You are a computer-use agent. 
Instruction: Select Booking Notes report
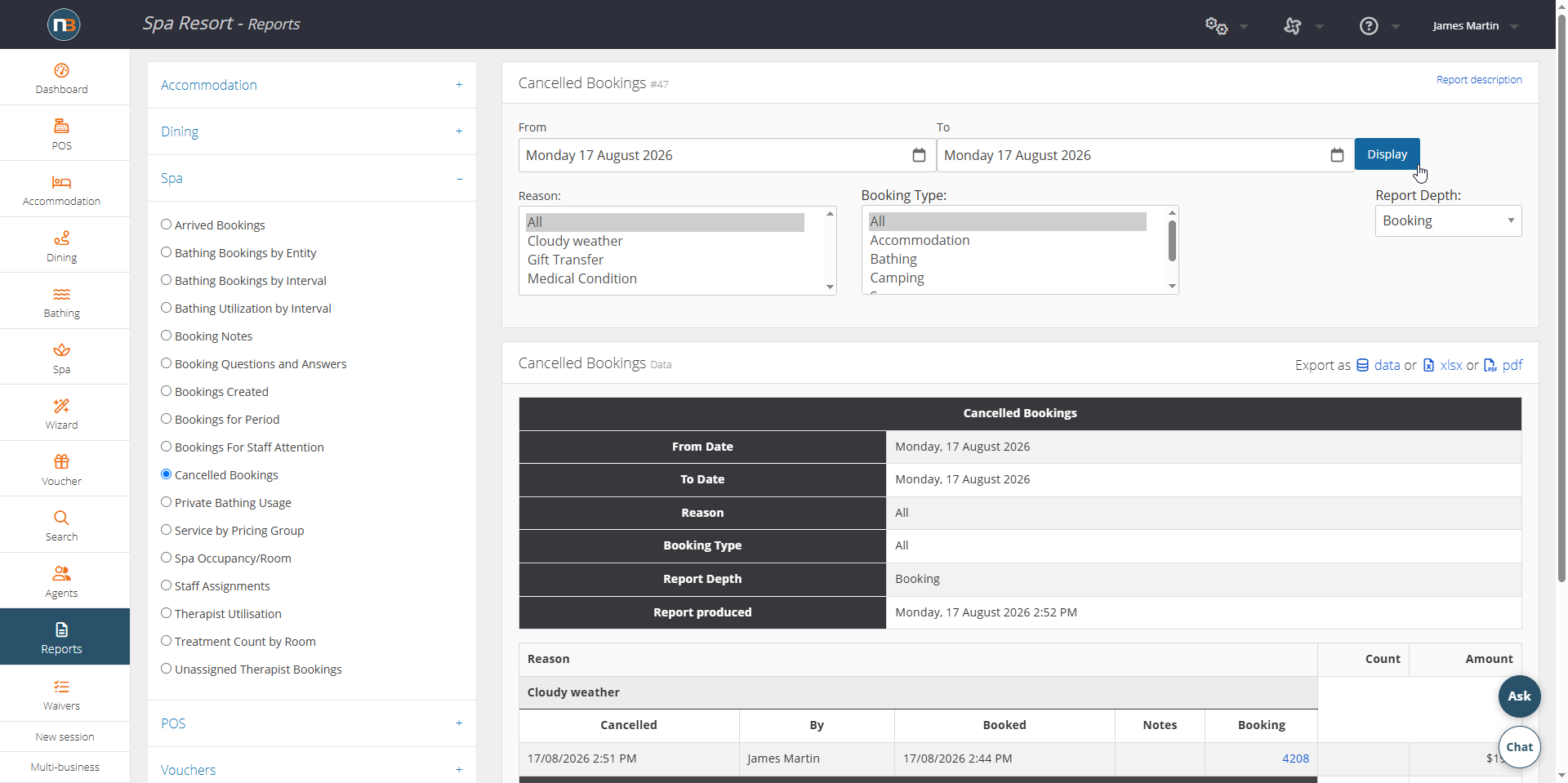click(x=166, y=336)
